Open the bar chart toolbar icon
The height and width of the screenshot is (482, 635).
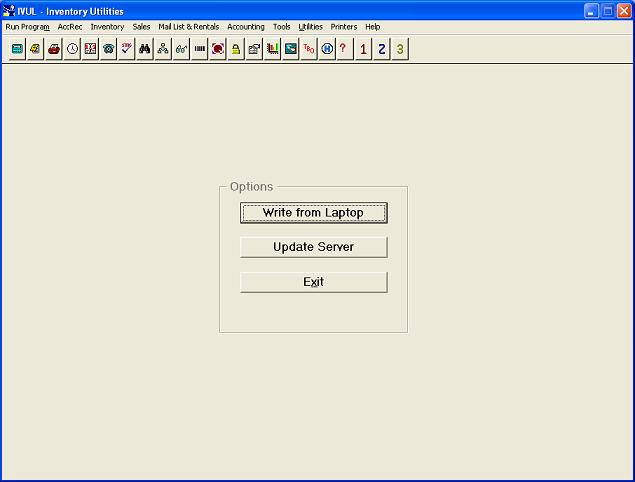pyautogui.click(x=272, y=49)
